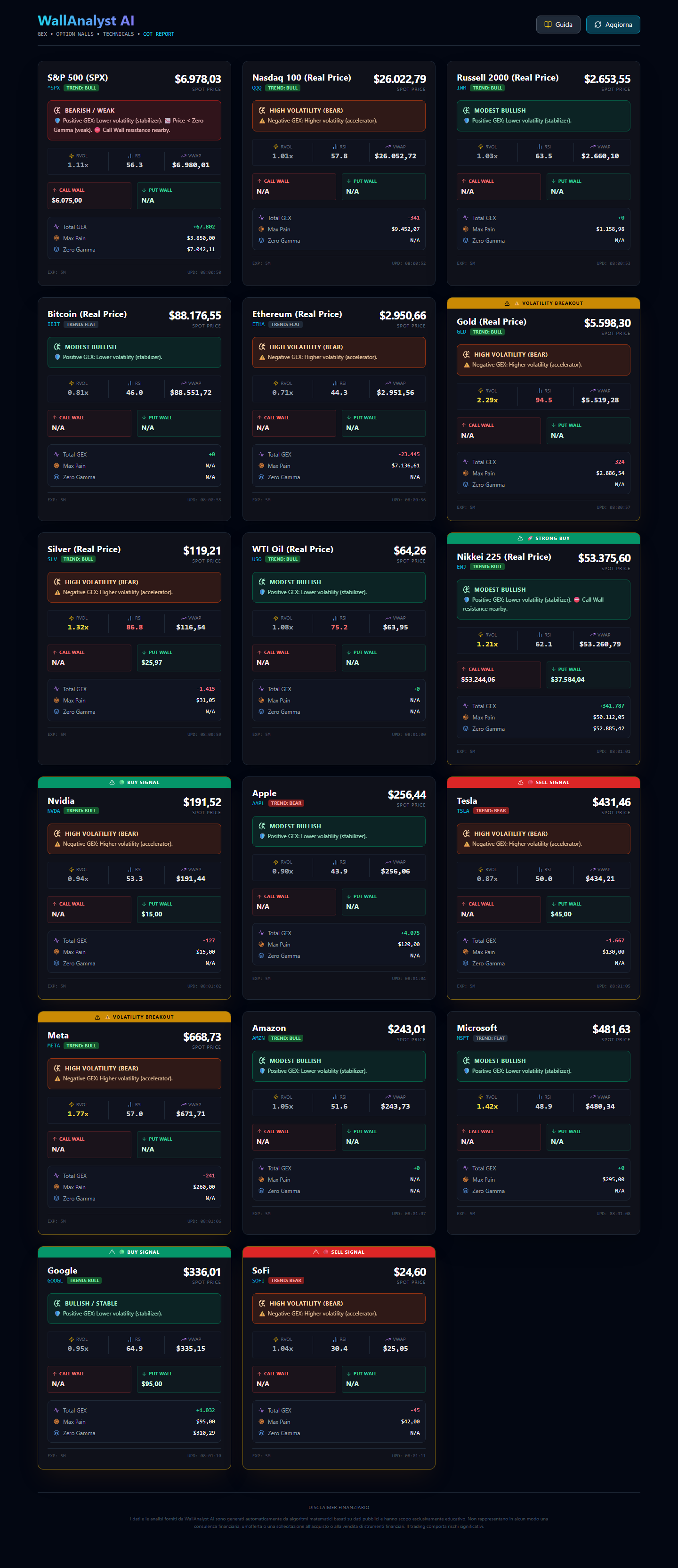Click Max Pain icon in S&P 500 card

click(56, 238)
